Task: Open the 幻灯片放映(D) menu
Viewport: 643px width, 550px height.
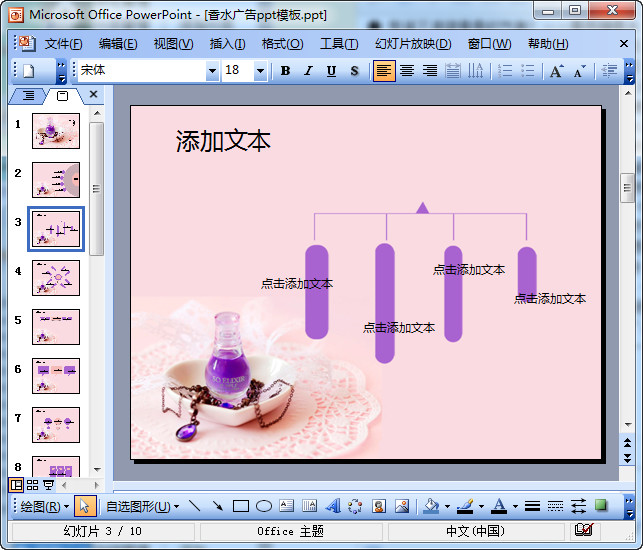Action: point(413,43)
